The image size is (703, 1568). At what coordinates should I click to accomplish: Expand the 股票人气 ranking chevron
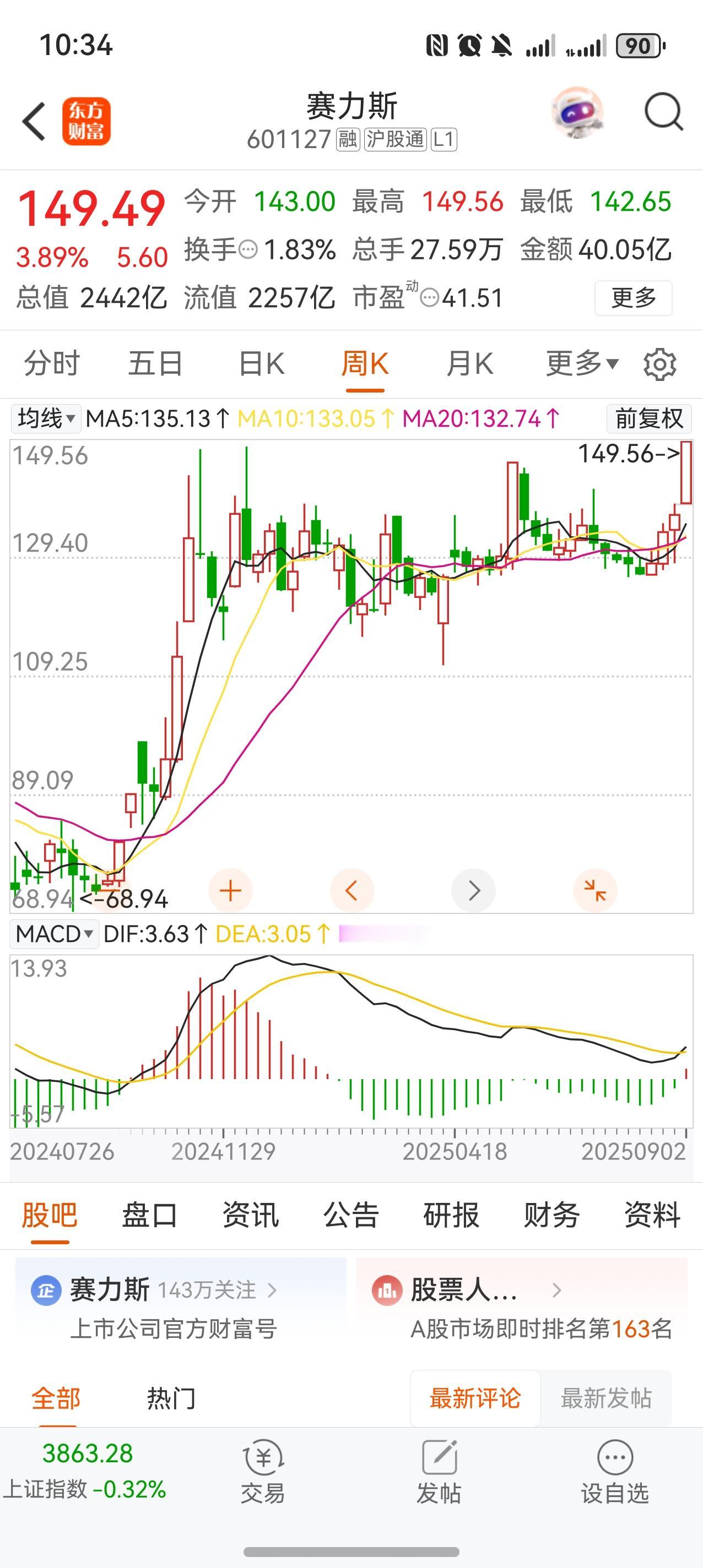pyautogui.click(x=556, y=1290)
